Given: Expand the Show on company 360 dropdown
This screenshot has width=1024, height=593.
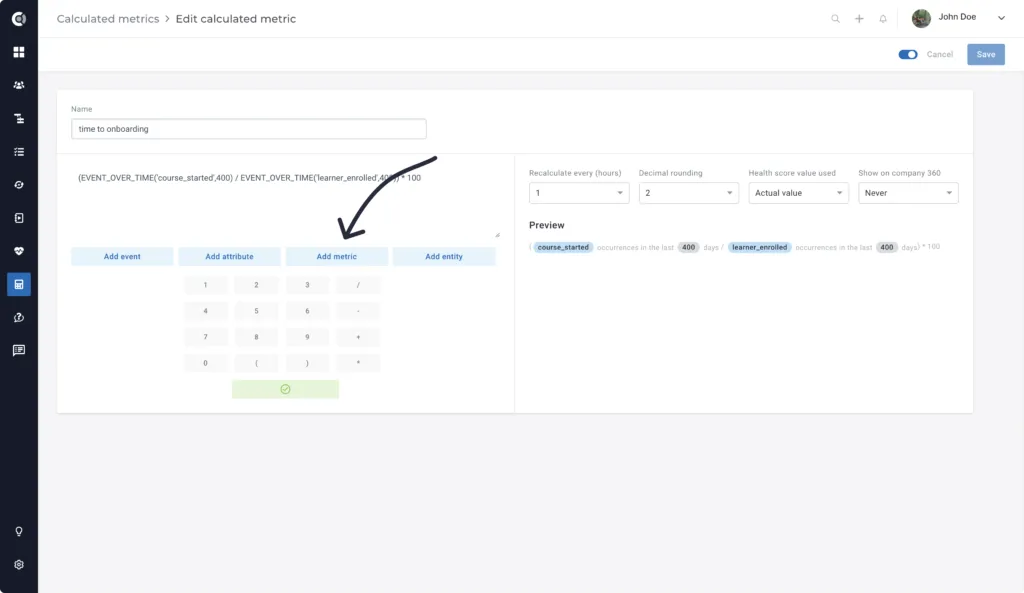Looking at the screenshot, I should [x=908, y=193].
